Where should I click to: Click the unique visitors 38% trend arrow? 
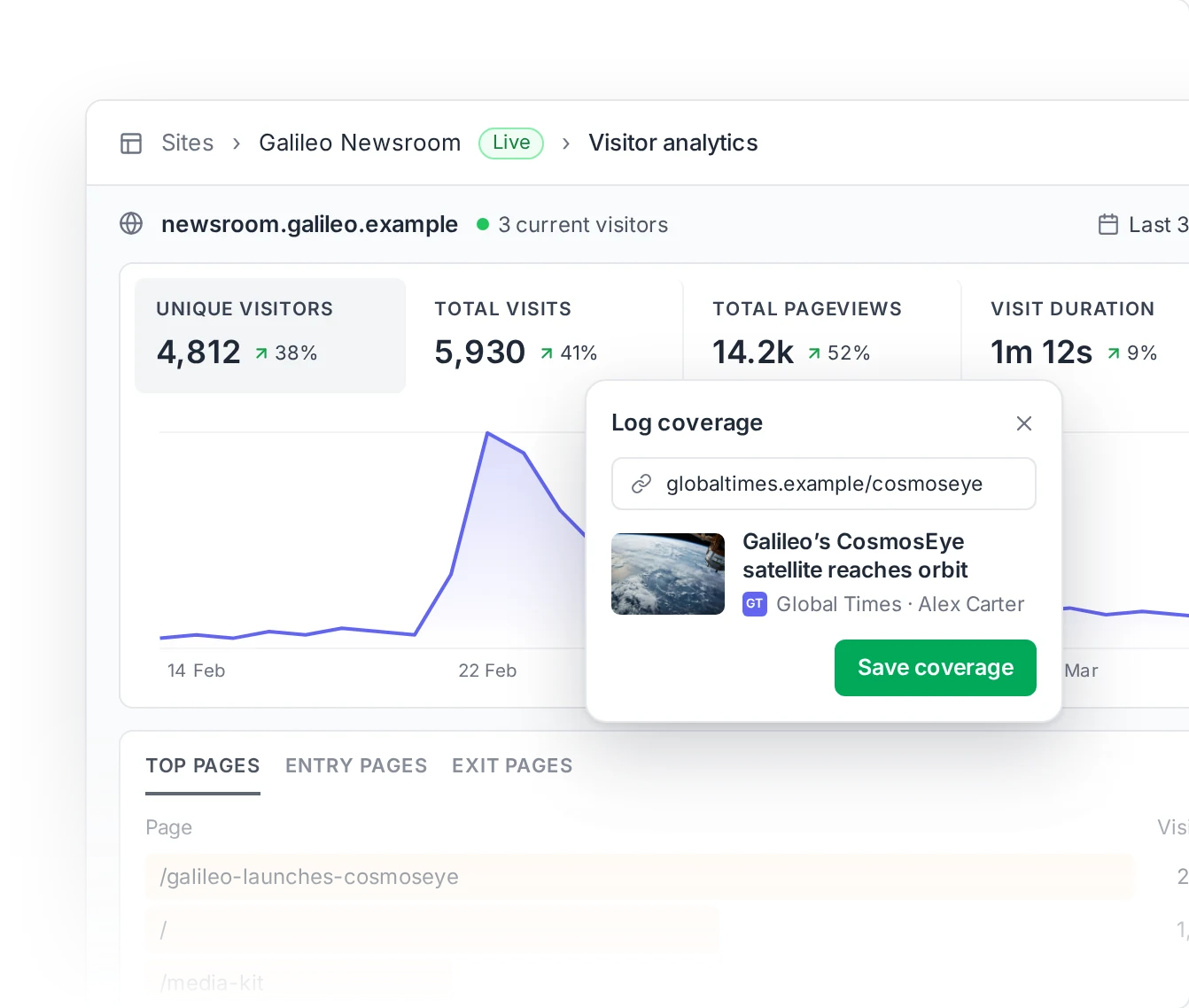tap(261, 353)
